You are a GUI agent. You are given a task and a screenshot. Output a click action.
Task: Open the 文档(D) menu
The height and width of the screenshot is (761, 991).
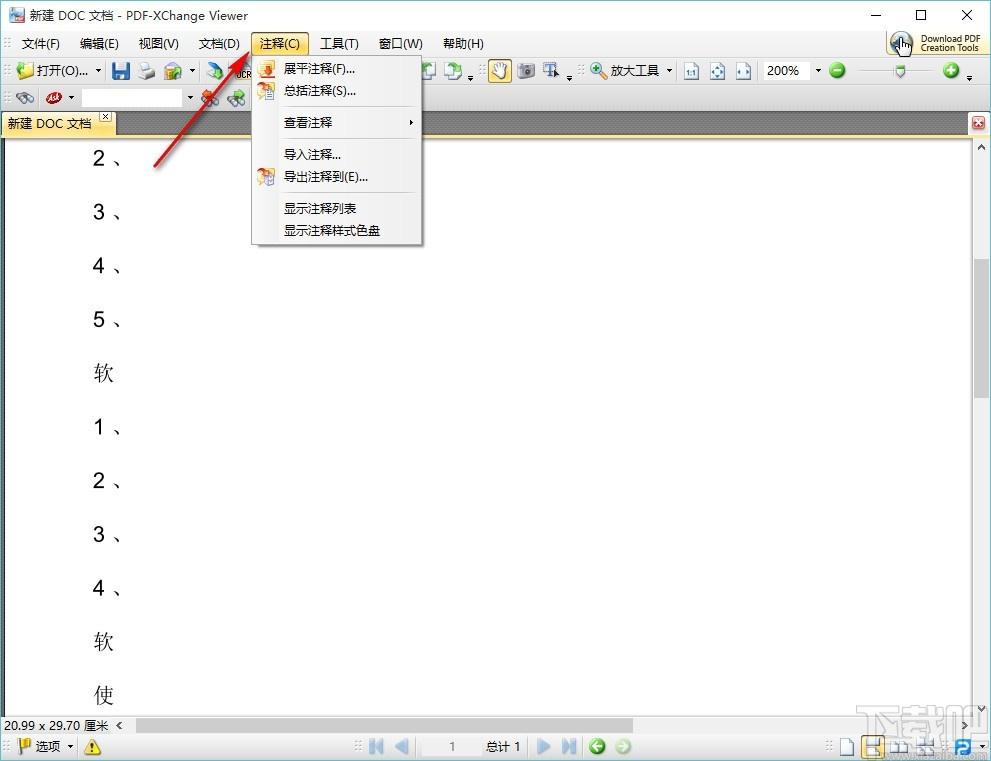point(219,44)
